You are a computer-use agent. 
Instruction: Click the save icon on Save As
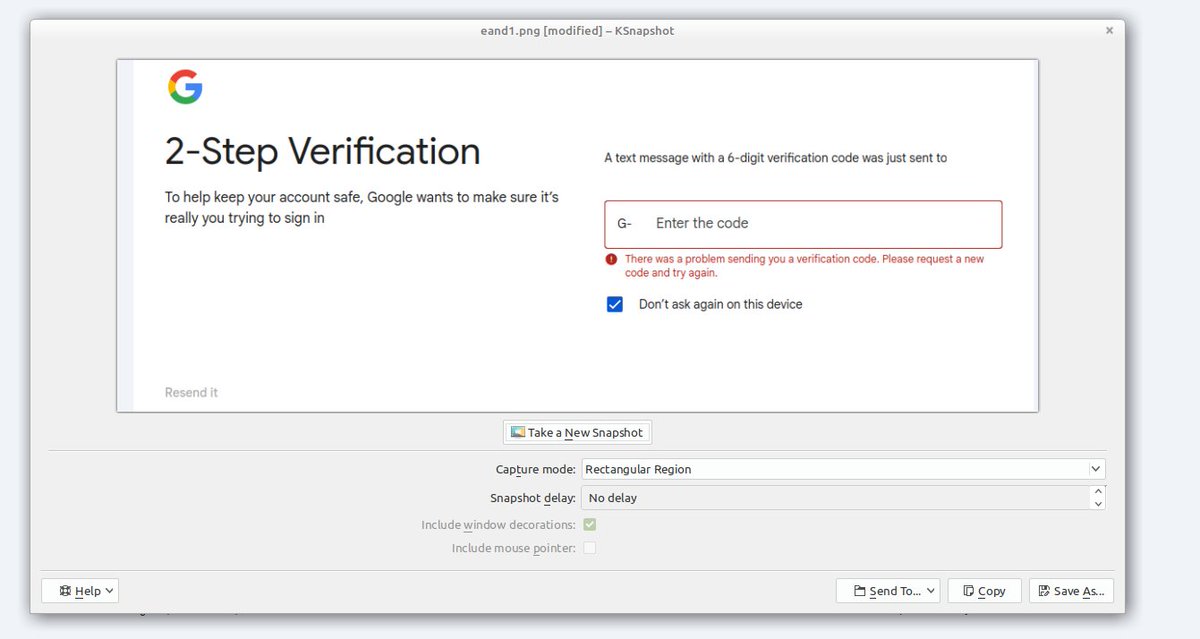point(1044,591)
